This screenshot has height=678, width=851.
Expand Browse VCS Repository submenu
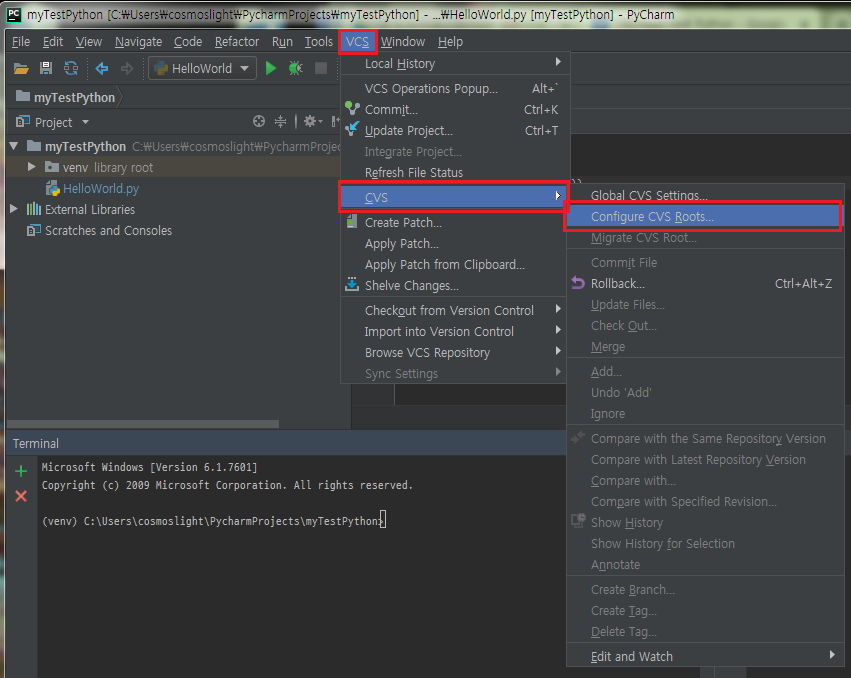point(558,351)
